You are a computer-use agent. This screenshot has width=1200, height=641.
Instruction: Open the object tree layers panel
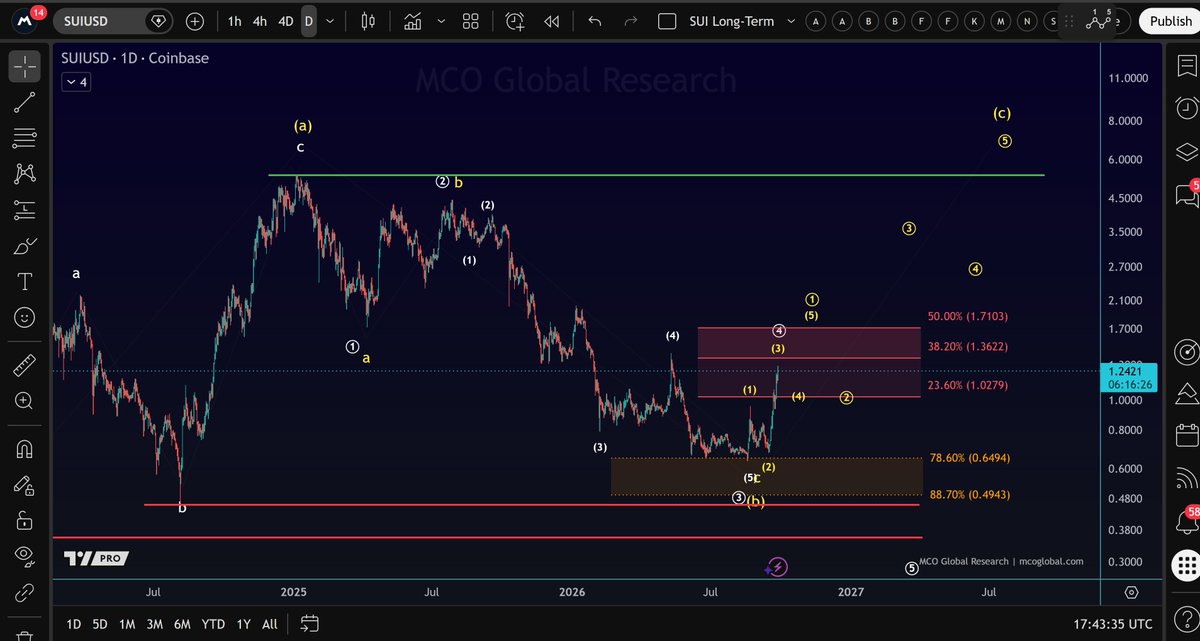pyautogui.click(x=1186, y=151)
